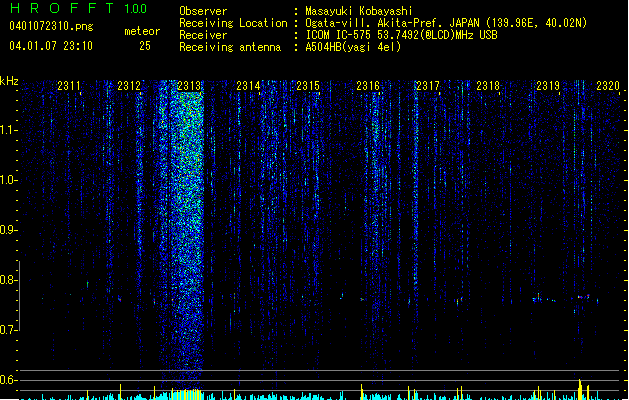Click the Receiving antenna label
This screenshot has width=629, height=400.
[230, 47]
